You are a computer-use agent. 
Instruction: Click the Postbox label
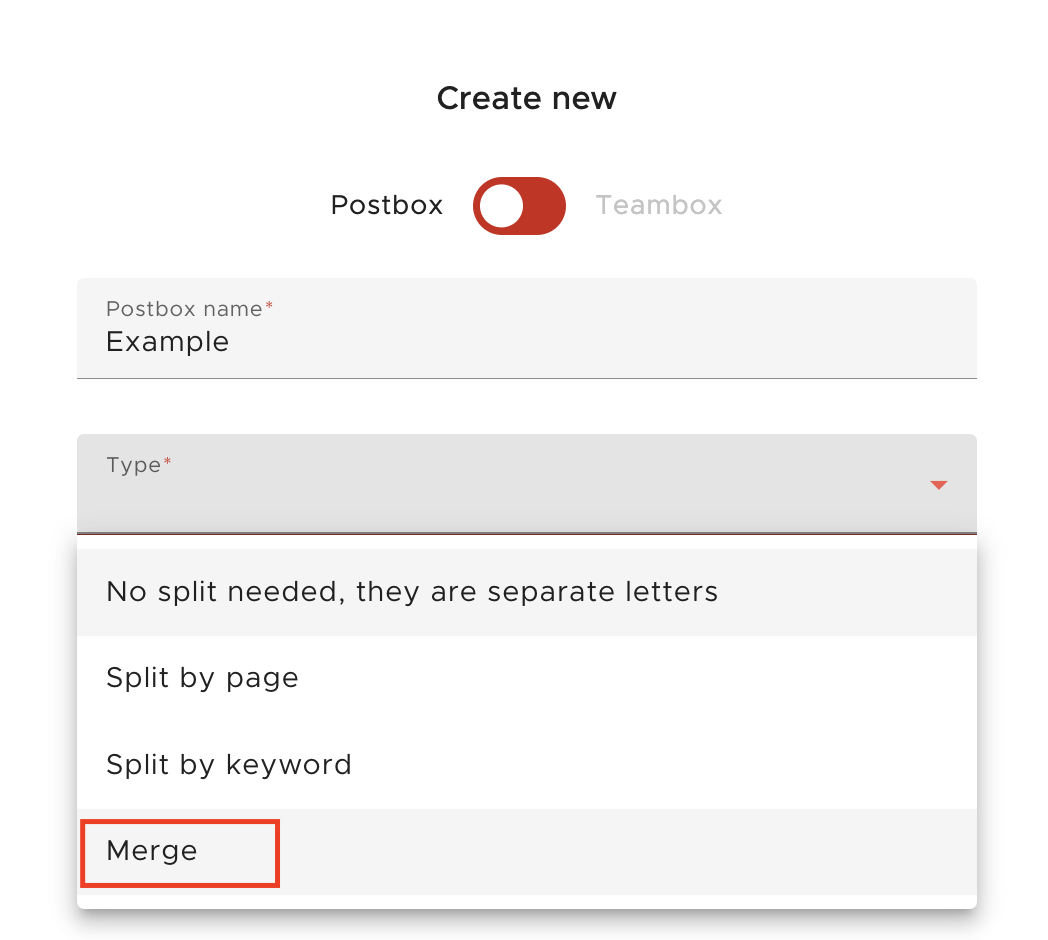386,206
